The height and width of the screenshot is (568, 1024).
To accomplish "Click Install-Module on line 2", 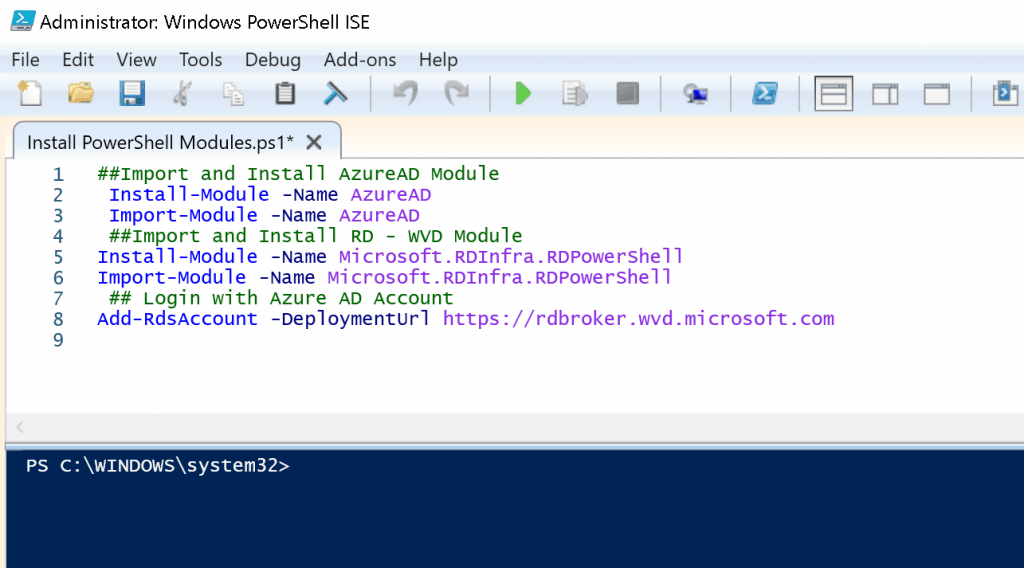I will click(x=189, y=195).
